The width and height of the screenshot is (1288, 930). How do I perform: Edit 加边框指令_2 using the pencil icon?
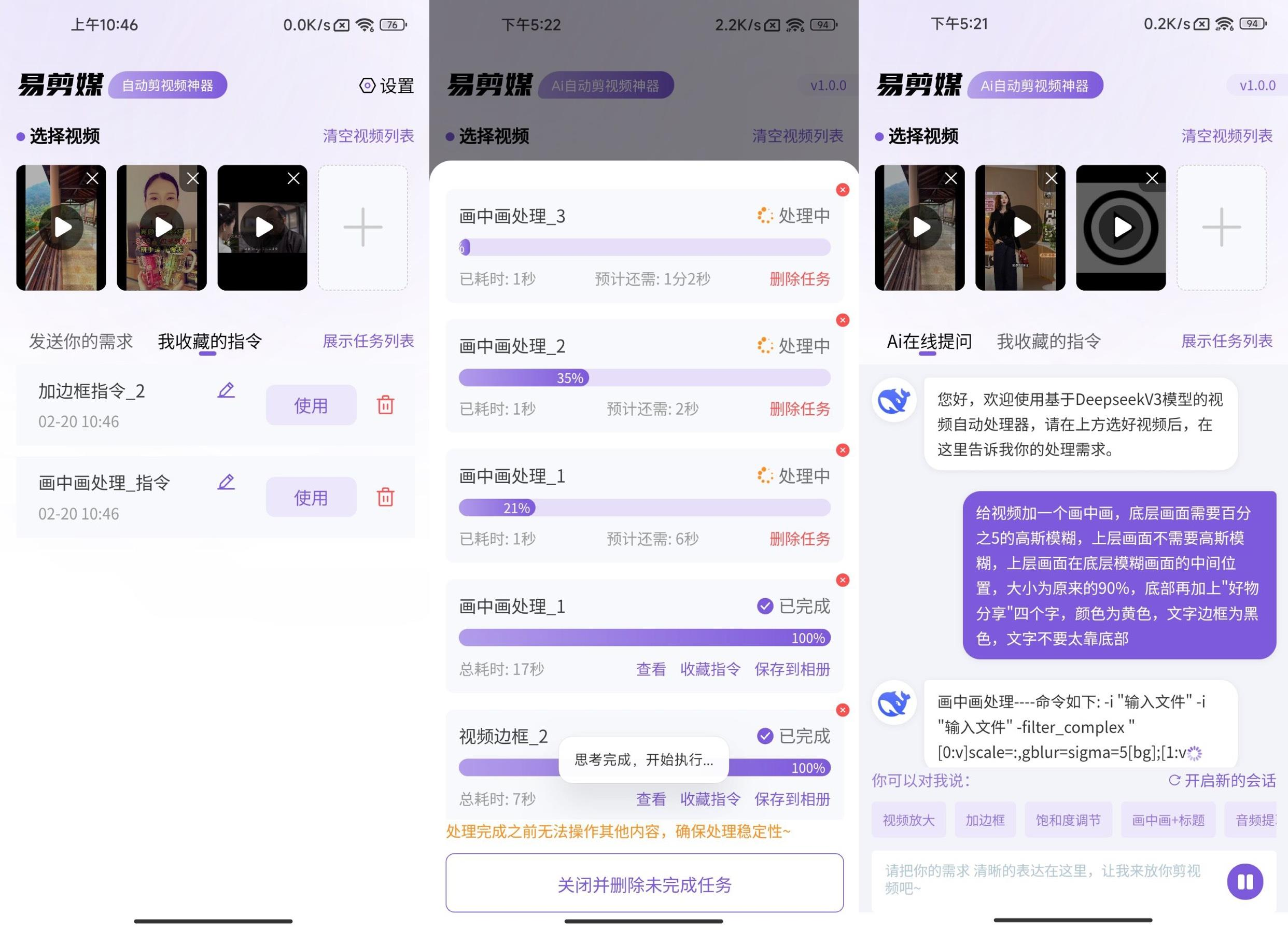pos(226,390)
